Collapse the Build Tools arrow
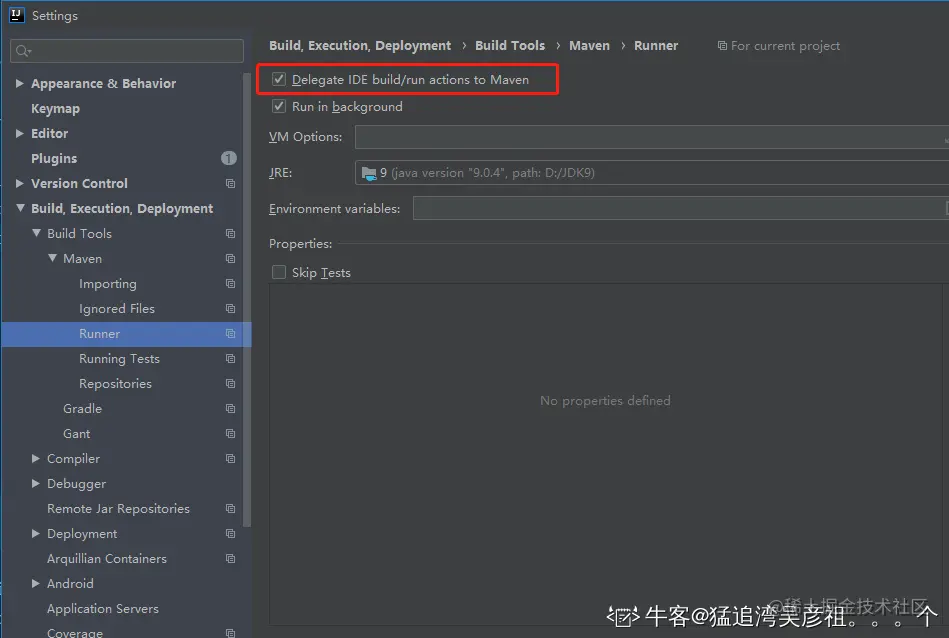 tap(36, 233)
